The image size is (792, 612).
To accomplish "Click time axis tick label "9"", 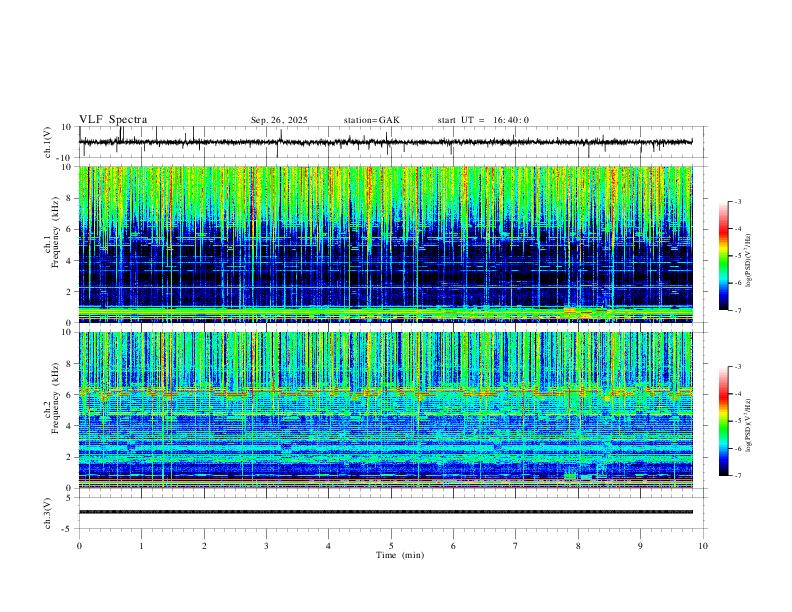I will (x=640, y=546).
